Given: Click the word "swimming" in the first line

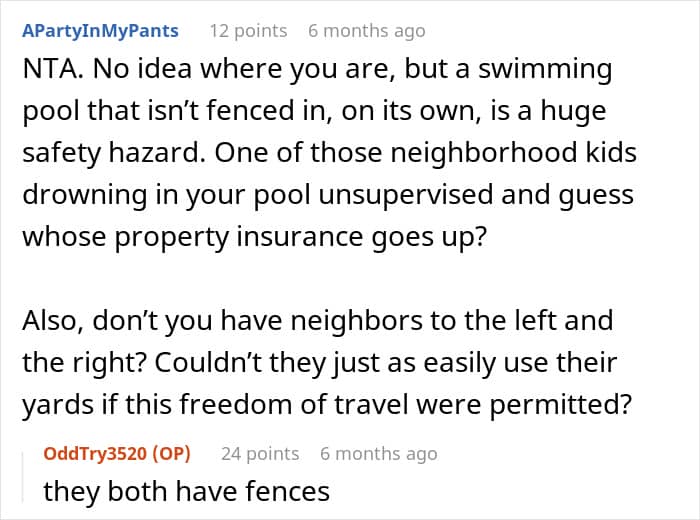Looking at the screenshot, I should 545,69.
